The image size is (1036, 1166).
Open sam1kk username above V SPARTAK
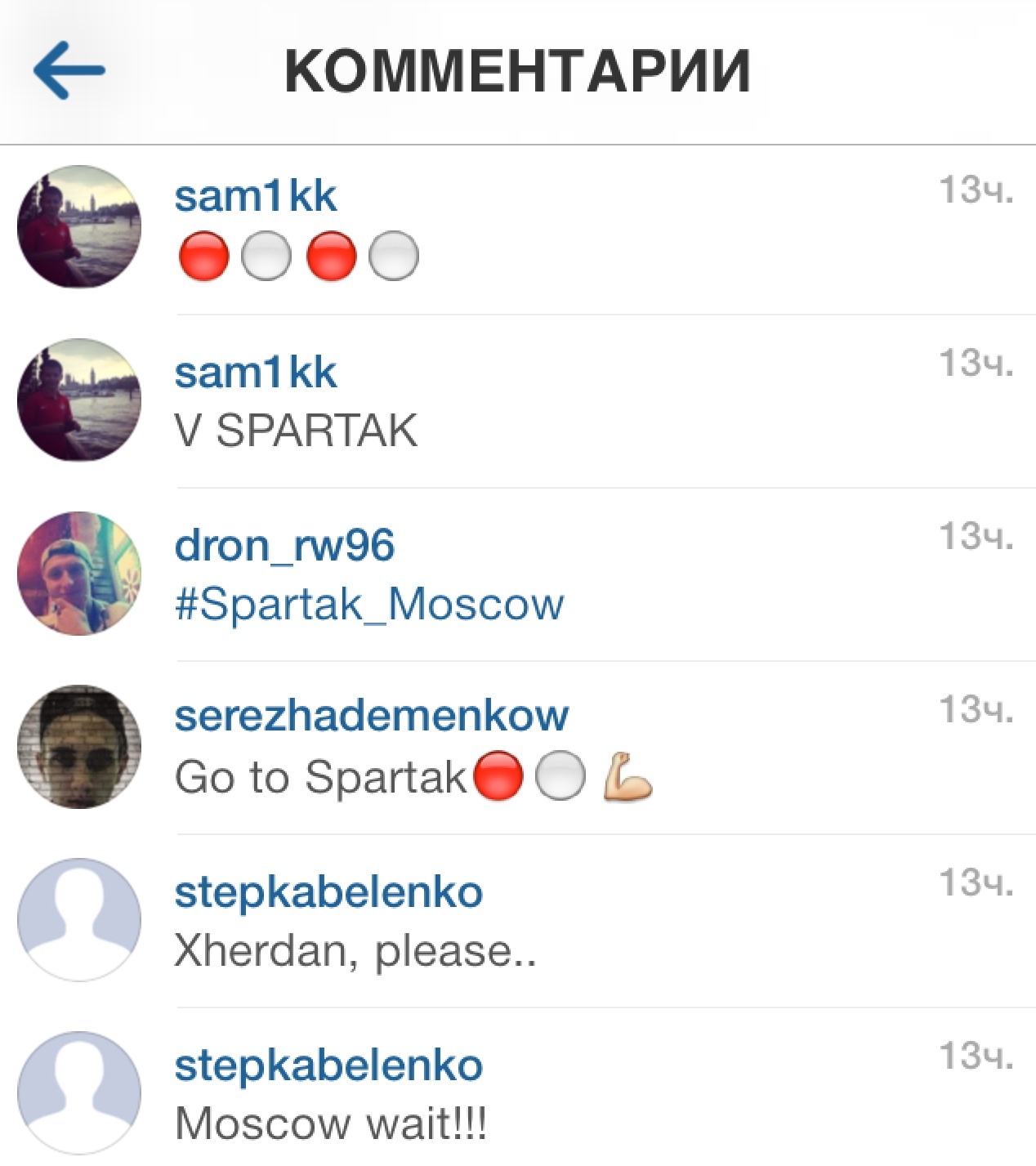(x=255, y=372)
